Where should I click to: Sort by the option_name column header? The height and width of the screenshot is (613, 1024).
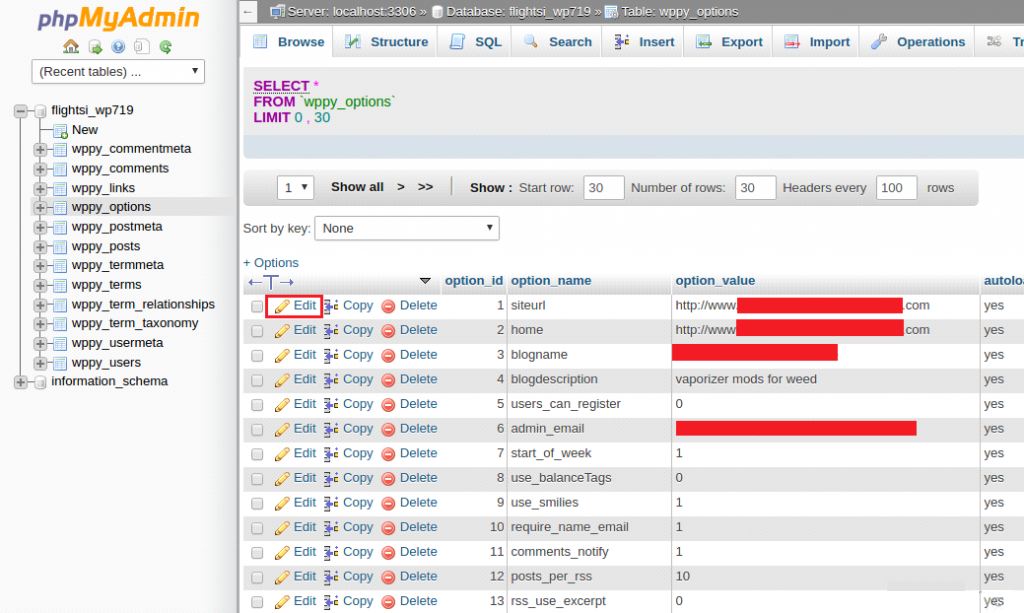click(x=551, y=281)
